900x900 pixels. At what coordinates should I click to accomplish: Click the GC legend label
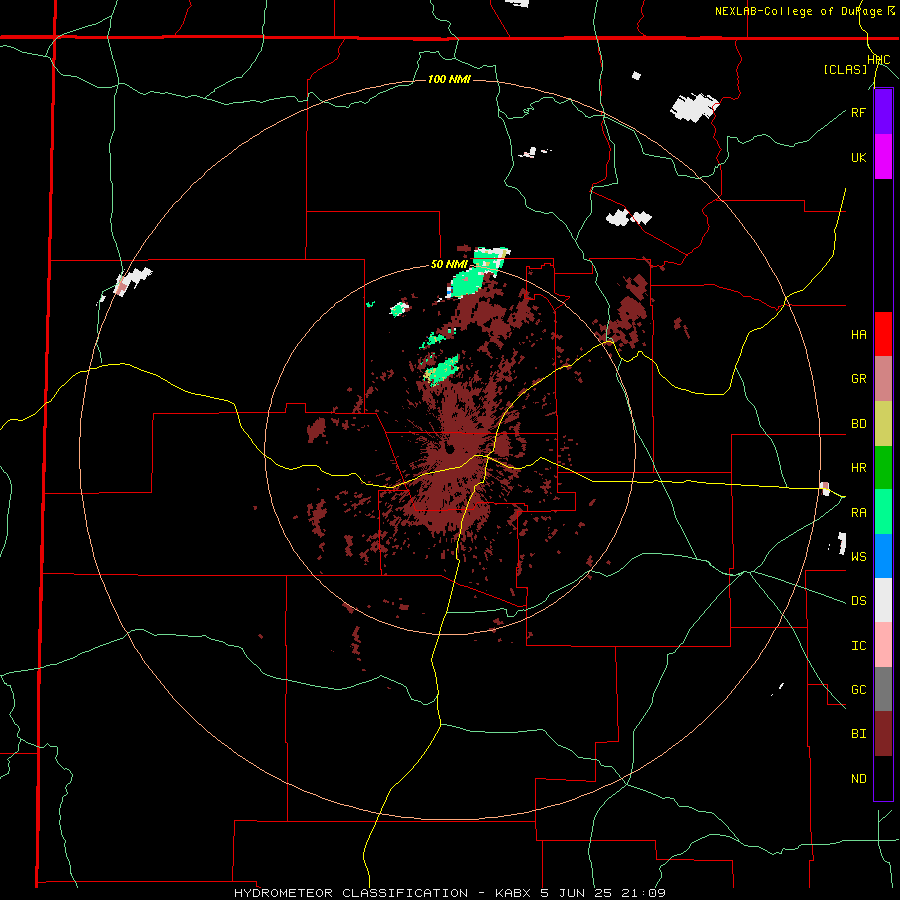tap(859, 689)
